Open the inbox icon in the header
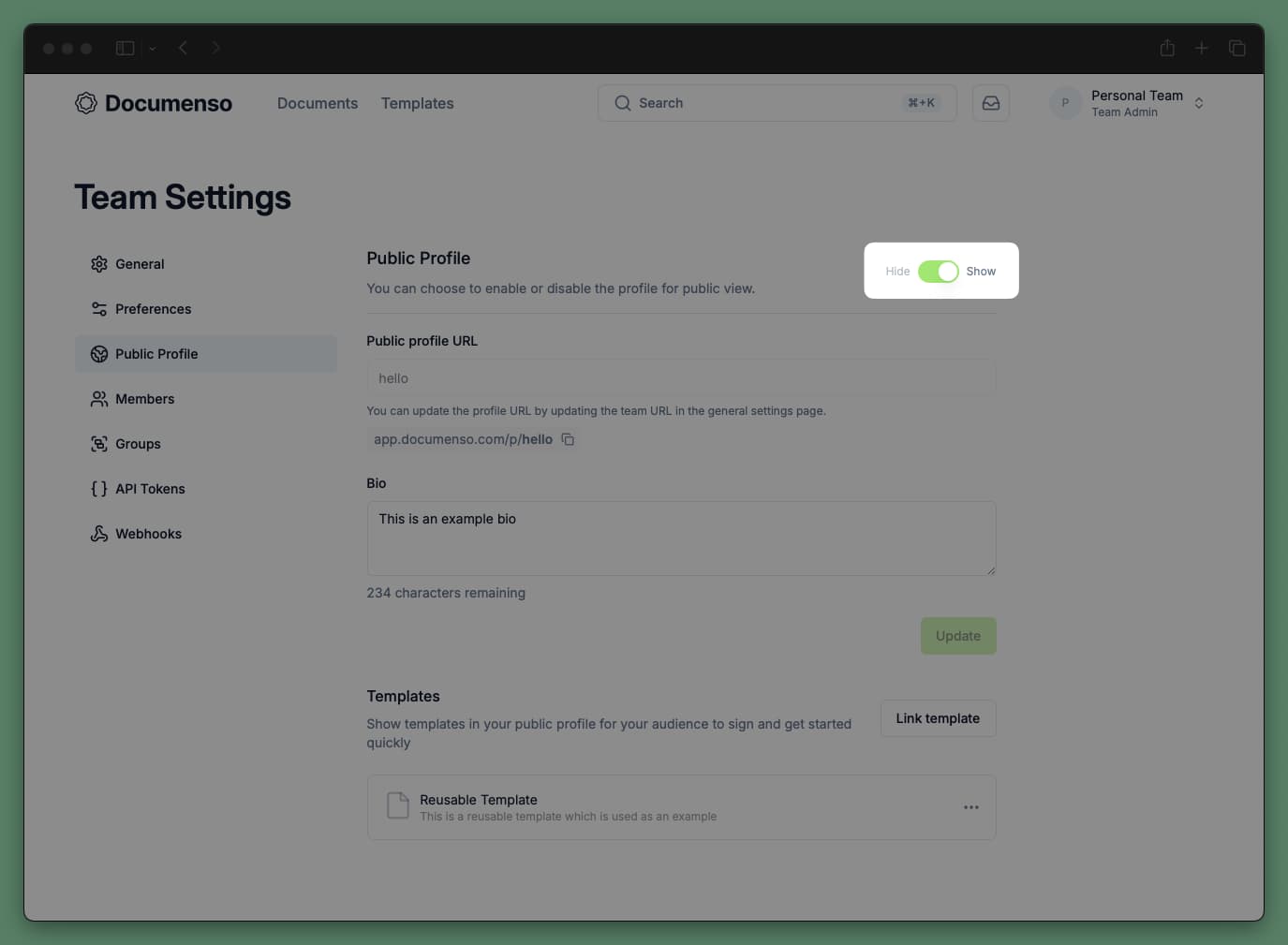The image size is (1288, 945). pos(990,103)
